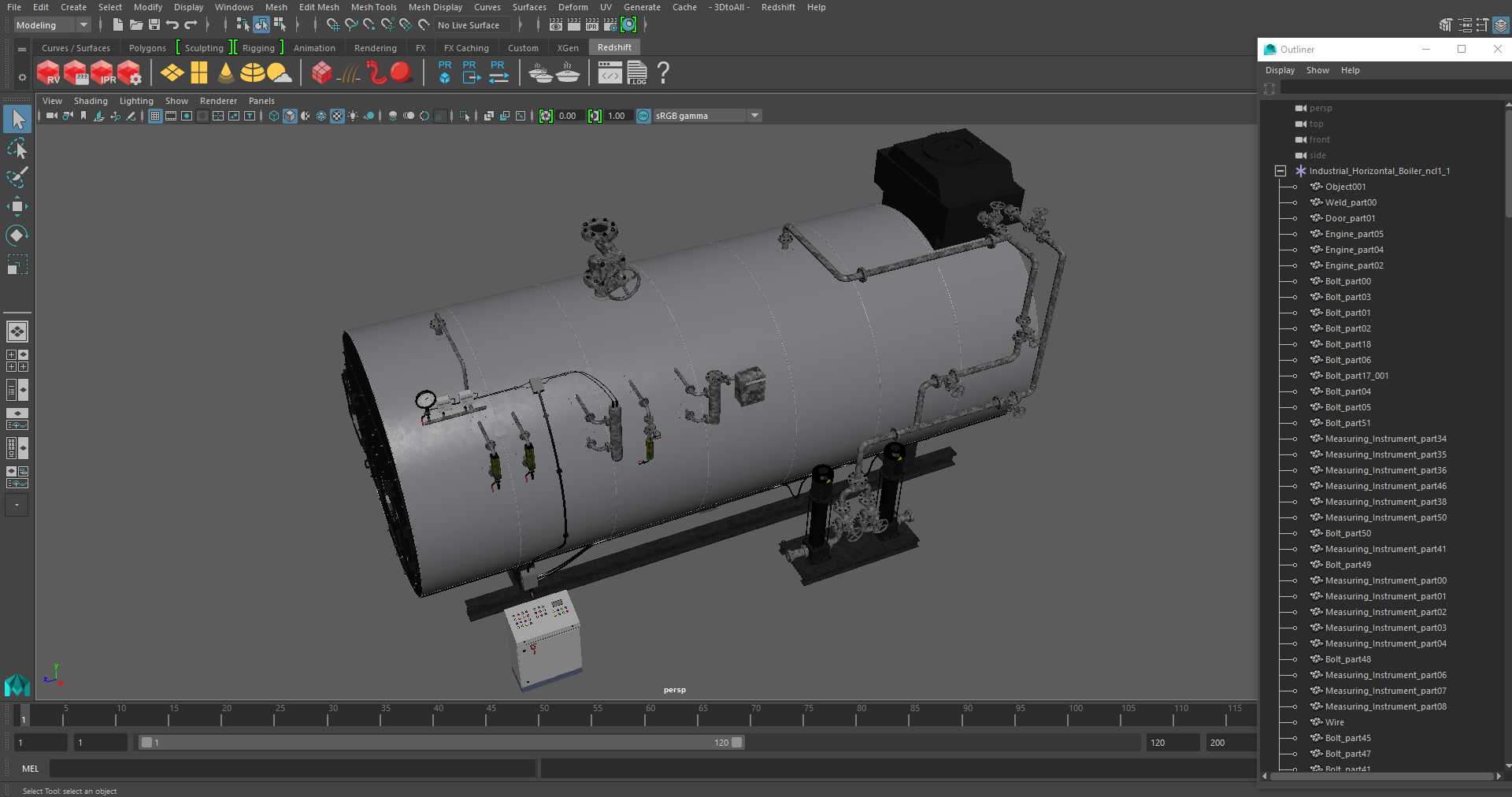Create Redshift portal light icon
Viewport: 1512px width, 797px height.
(199, 73)
